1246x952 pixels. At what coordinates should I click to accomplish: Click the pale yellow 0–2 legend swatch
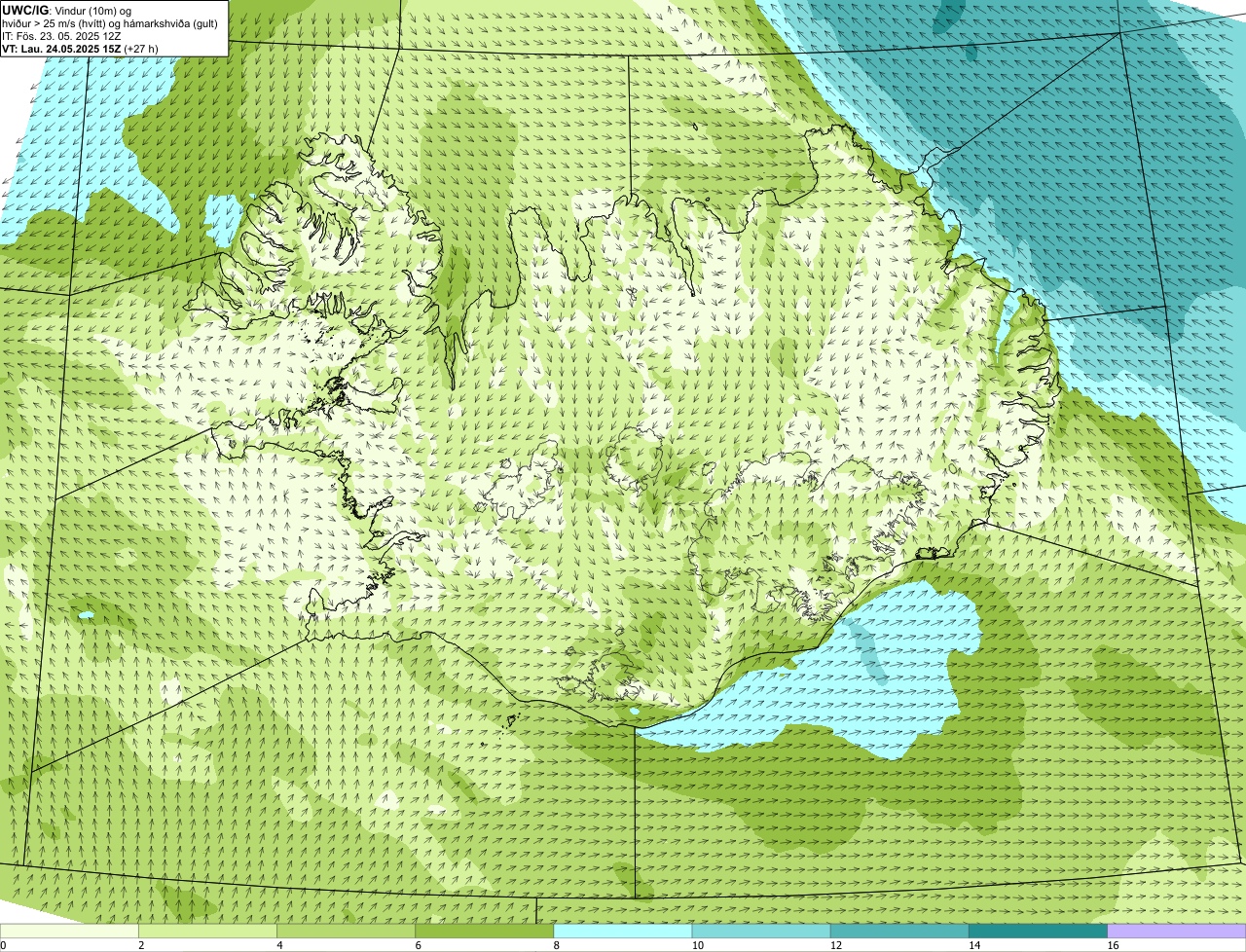point(70,931)
